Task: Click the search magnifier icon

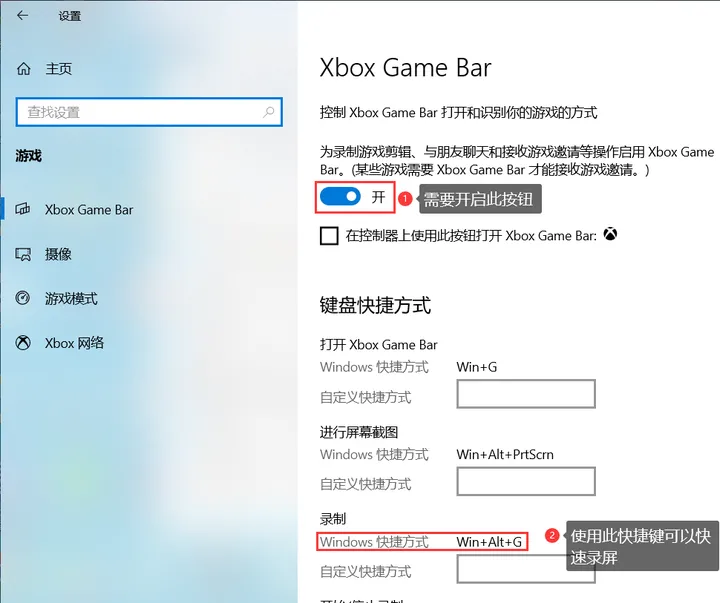Action: tap(269, 112)
